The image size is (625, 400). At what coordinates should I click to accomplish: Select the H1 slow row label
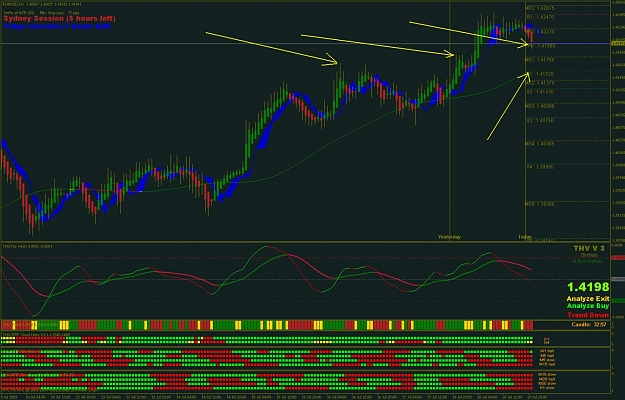pyautogui.click(x=547, y=388)
